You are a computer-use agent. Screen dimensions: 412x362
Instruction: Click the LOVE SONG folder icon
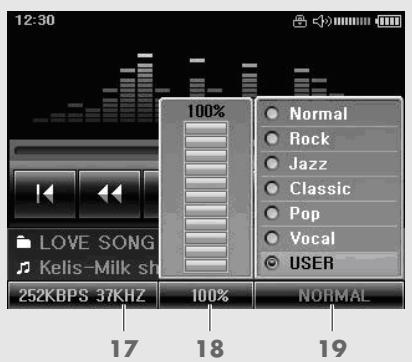(24, 242)
